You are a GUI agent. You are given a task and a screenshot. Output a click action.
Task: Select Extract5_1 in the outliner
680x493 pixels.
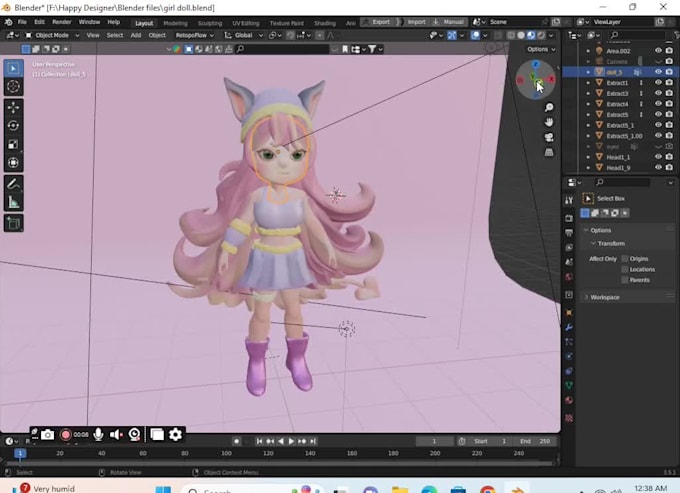(620, 125)
